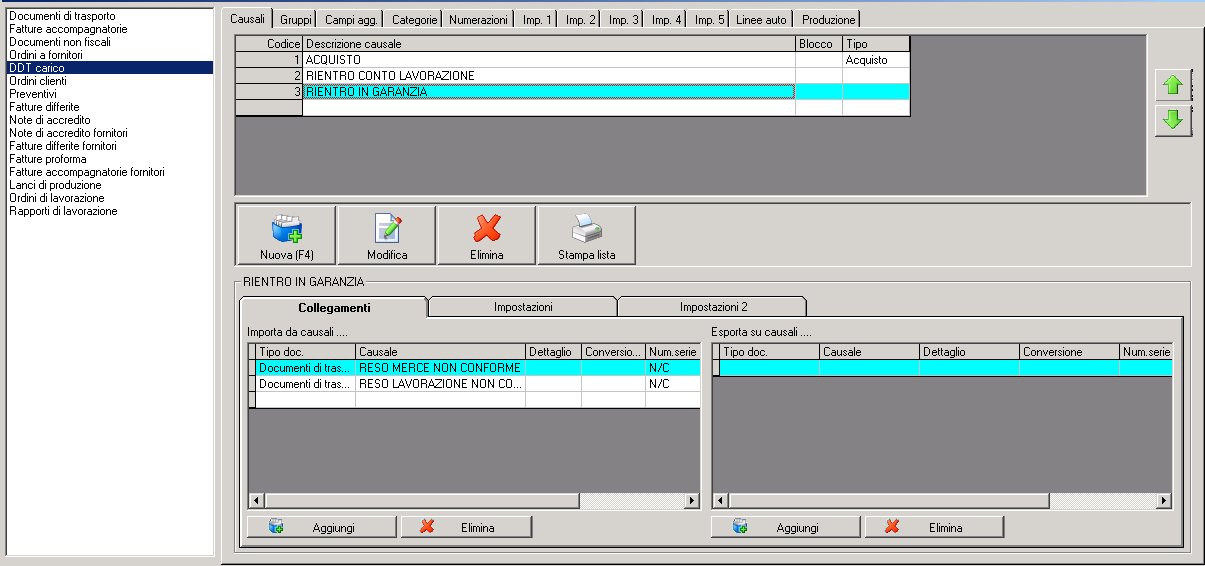This screenshot has width=1205, height=566.
Task: Select the ACQUISTO causale row
Action: (x=573, y=60)
